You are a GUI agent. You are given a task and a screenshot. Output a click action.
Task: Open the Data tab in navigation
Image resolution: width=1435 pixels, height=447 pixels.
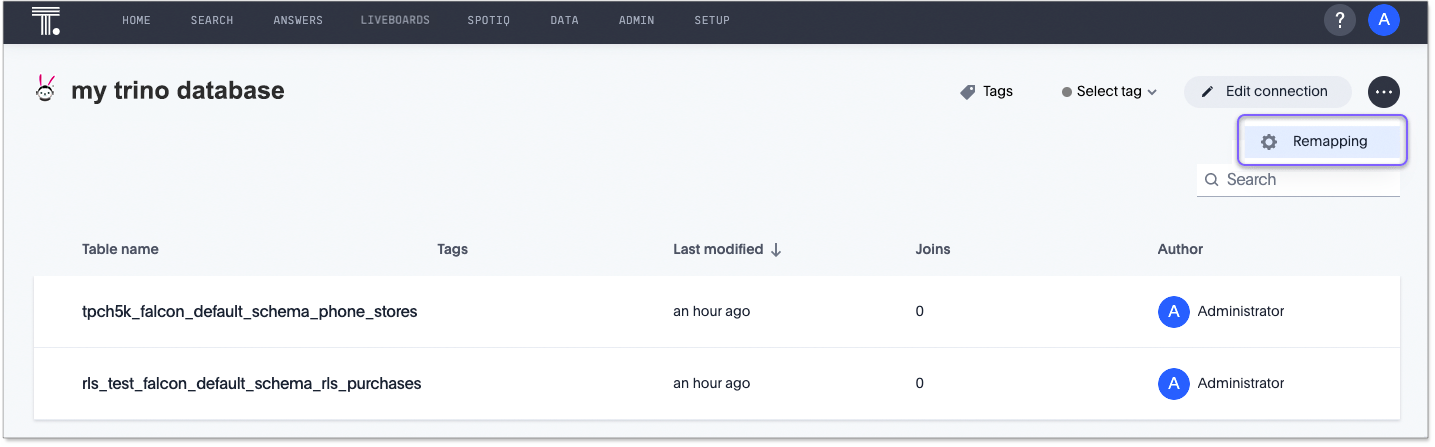pos(564,21)
